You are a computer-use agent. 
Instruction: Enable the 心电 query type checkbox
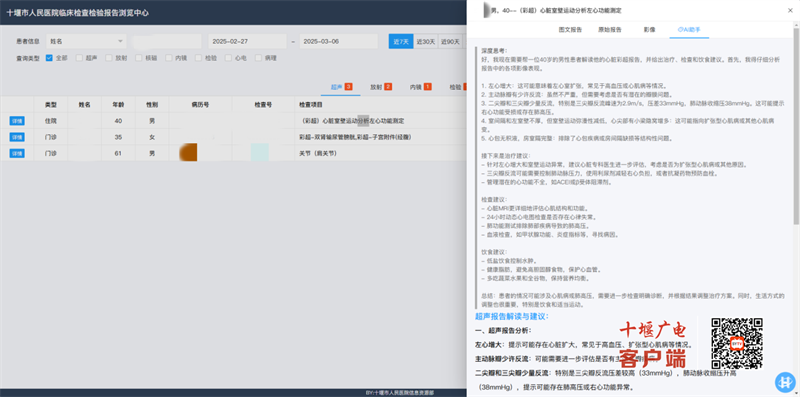click(x=228, y=58)
